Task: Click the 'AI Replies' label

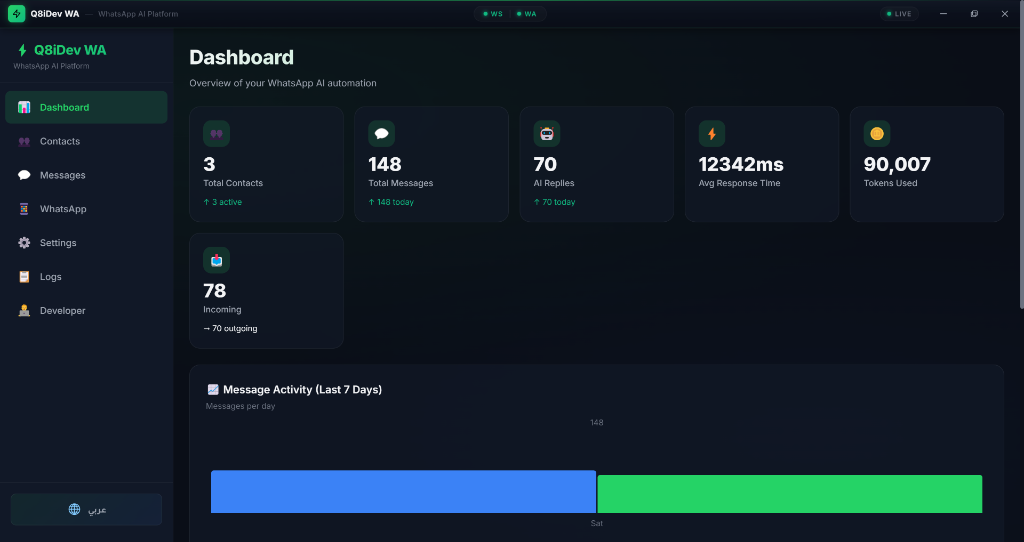Action: click(554, 183)
